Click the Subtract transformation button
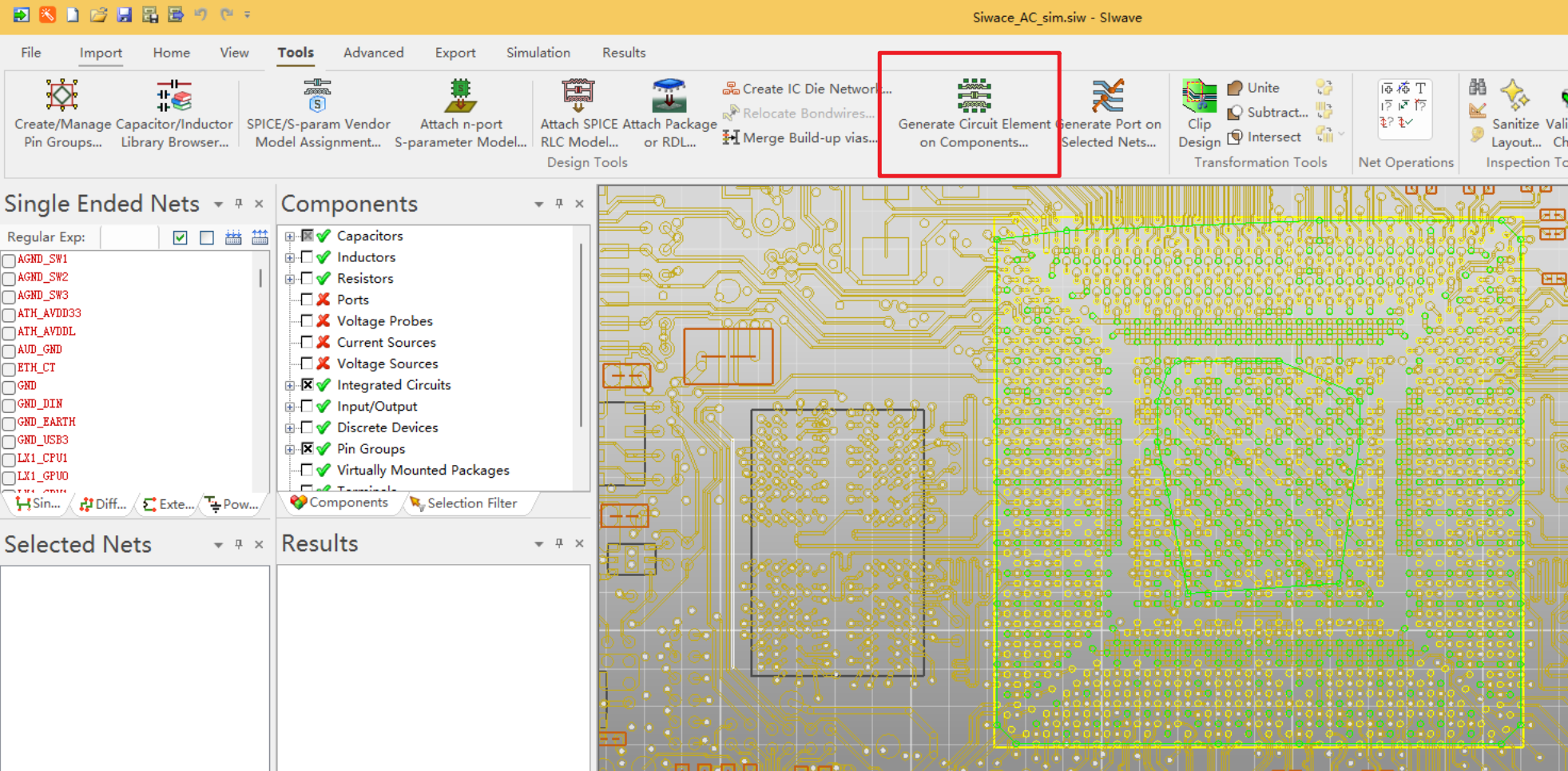This screenshot has height=771, width=1568. [x=1268, y=113]
